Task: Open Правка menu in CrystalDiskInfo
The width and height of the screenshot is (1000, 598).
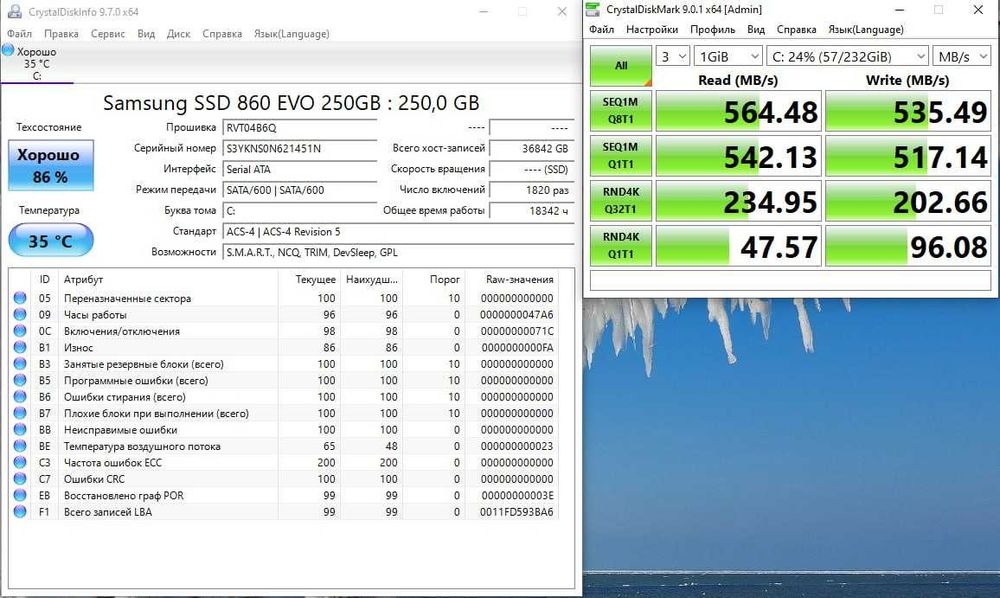Action: (61, 34)
